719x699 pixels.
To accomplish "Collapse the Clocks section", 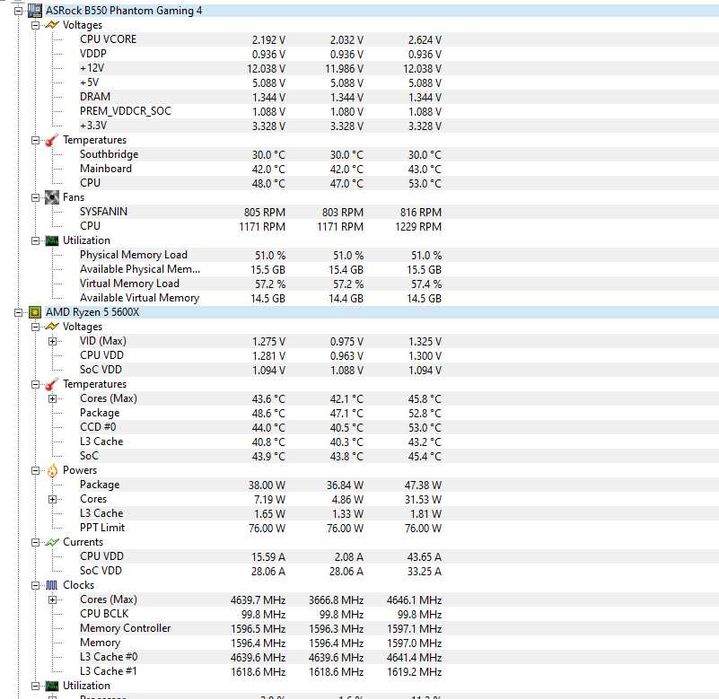I will tap(35, 585).
